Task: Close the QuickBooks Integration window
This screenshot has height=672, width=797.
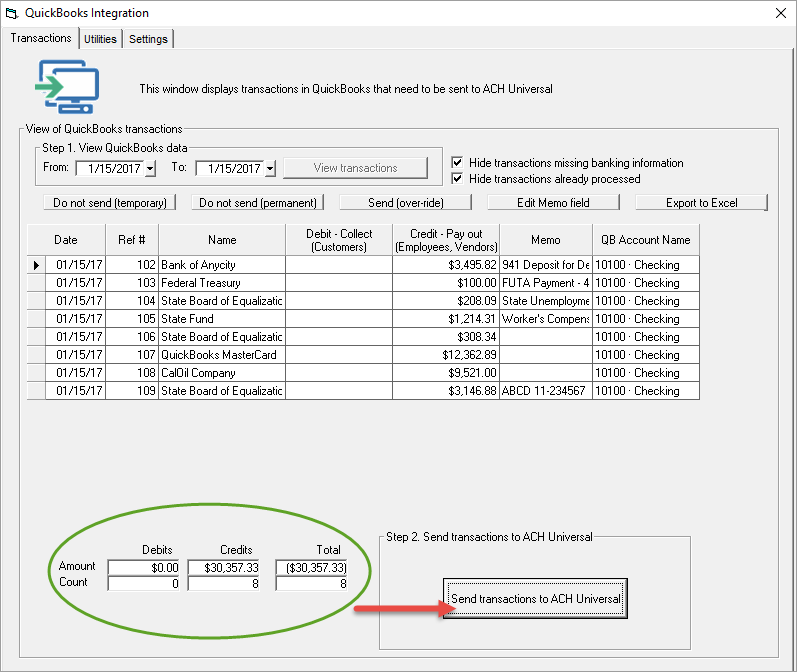Action: tap(781, 13)
